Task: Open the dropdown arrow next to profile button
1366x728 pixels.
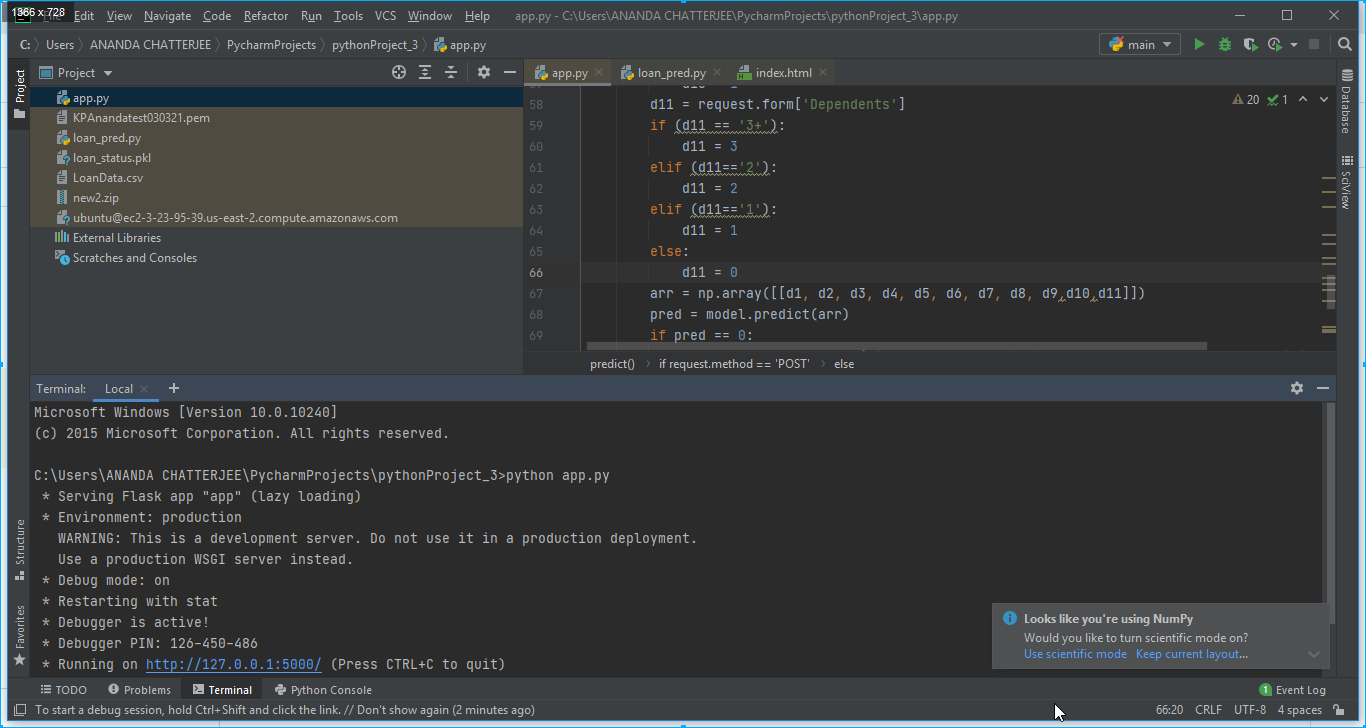Action: 1293,45
